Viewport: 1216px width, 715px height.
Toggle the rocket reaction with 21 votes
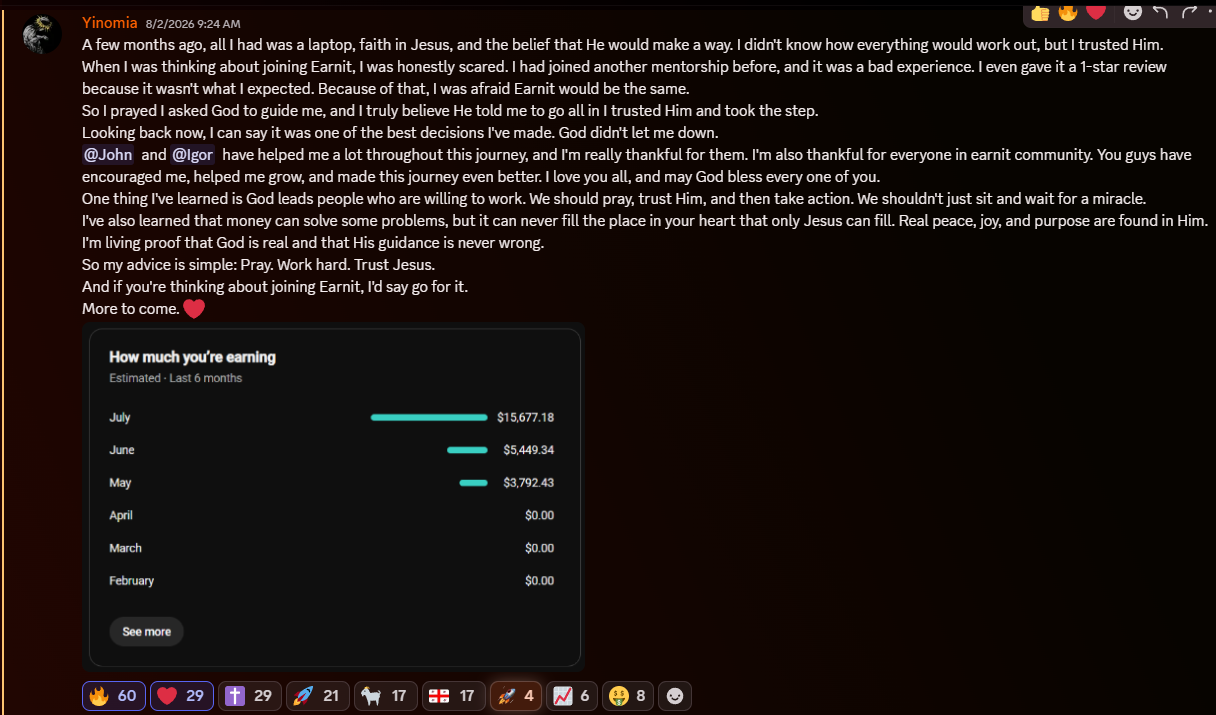pos(317,696)
